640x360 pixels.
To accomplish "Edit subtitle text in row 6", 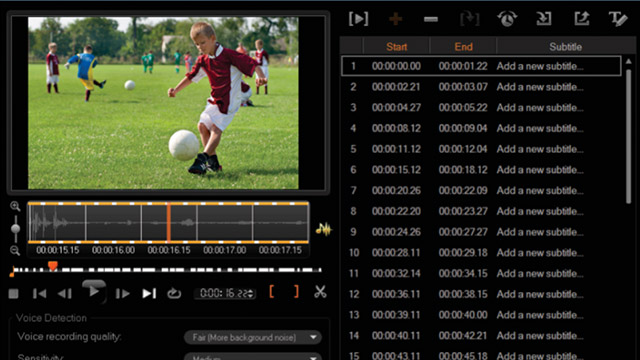I will [x=540, y=170].
